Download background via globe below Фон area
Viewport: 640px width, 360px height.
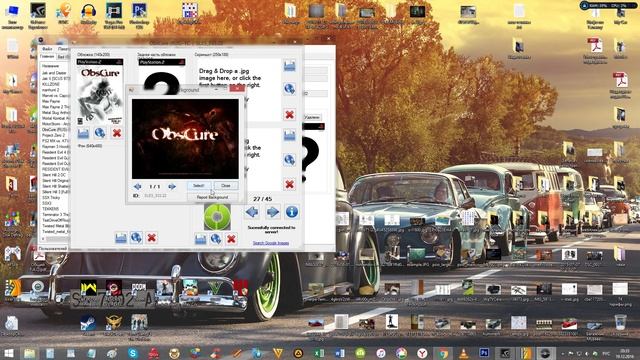(136, 238)
